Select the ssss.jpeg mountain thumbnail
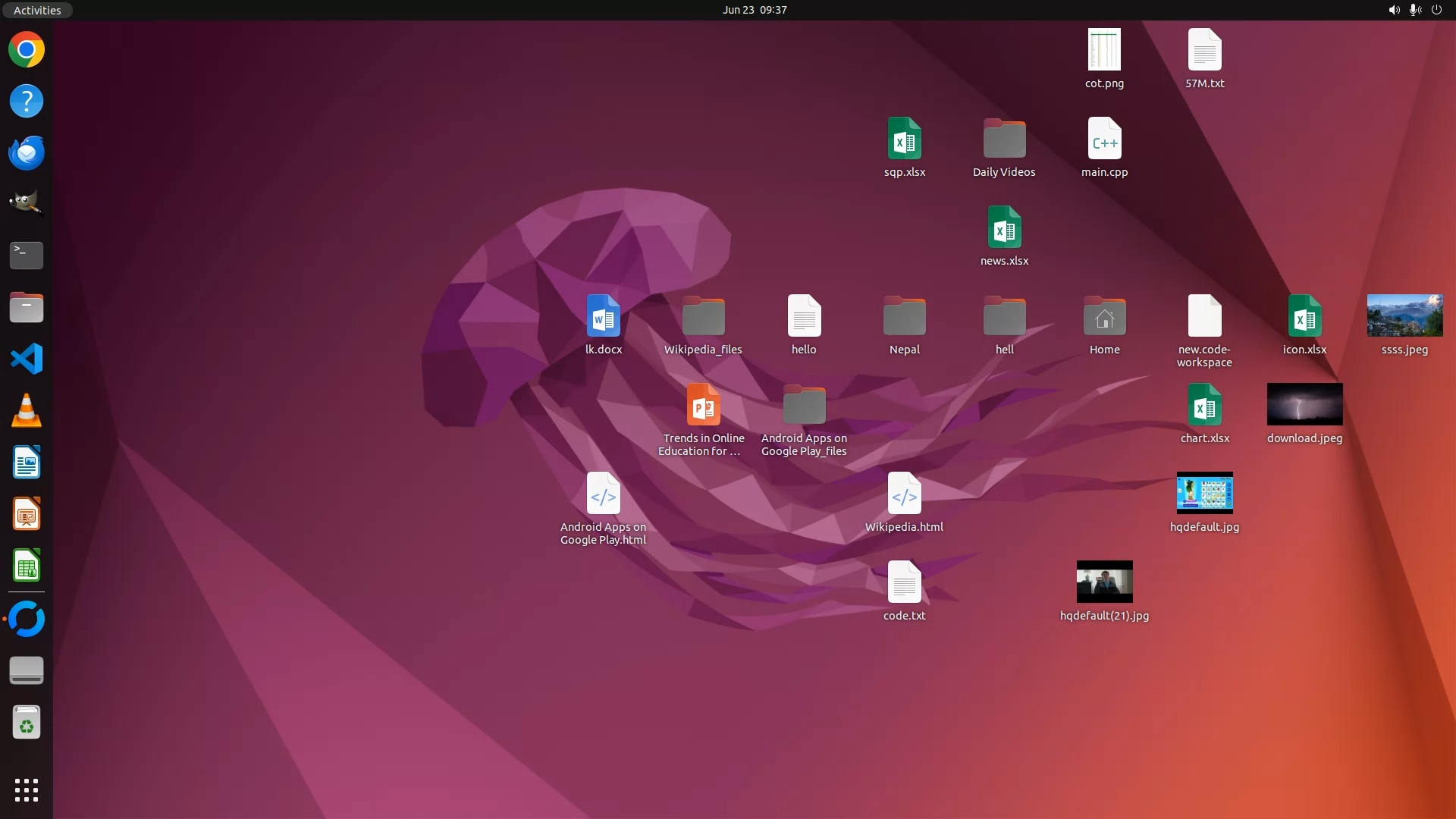The width and height of the screenshot is (1456, 819). (1404, 315)
